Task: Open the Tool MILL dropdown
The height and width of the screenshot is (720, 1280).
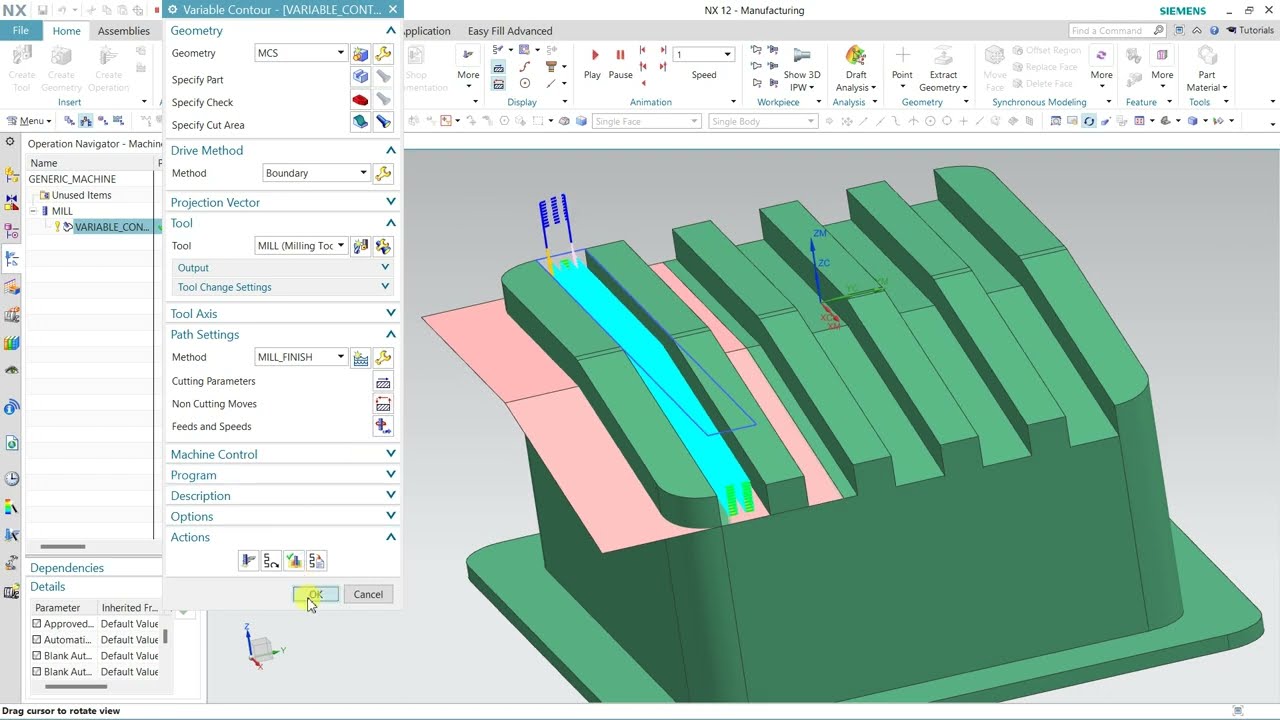Action: (301, 245)
